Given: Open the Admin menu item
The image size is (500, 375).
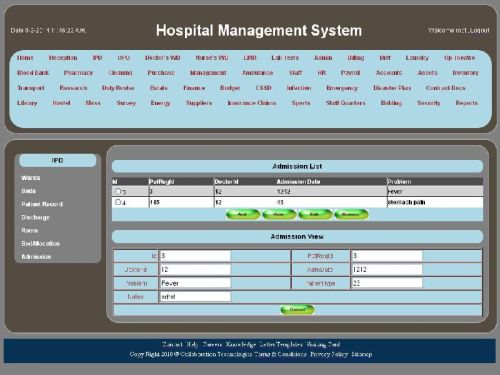Looking at the screenshot, I should [x=323, y=58].
